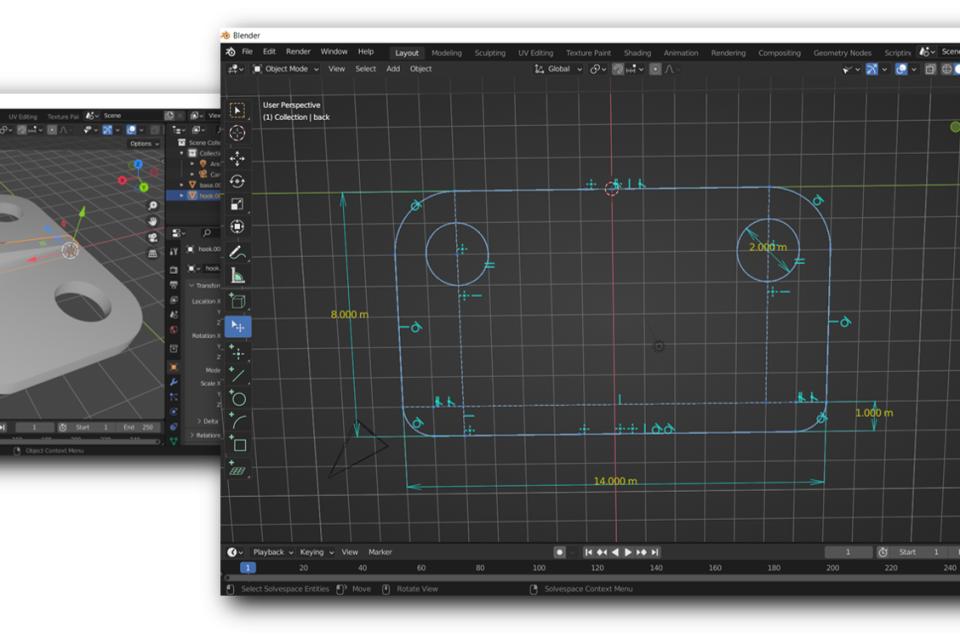Activate the 3D Cursor tool
This screenshot has width=960, height=640.
tap(237, 133)
